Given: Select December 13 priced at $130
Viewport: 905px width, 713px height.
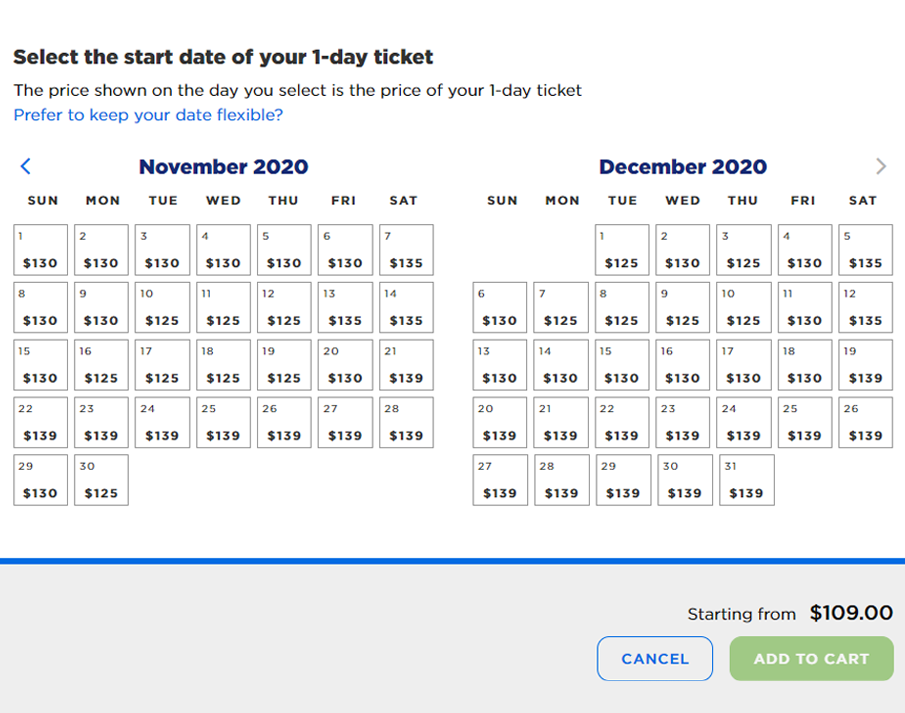Looking at the screenshot, I should 500,366.
